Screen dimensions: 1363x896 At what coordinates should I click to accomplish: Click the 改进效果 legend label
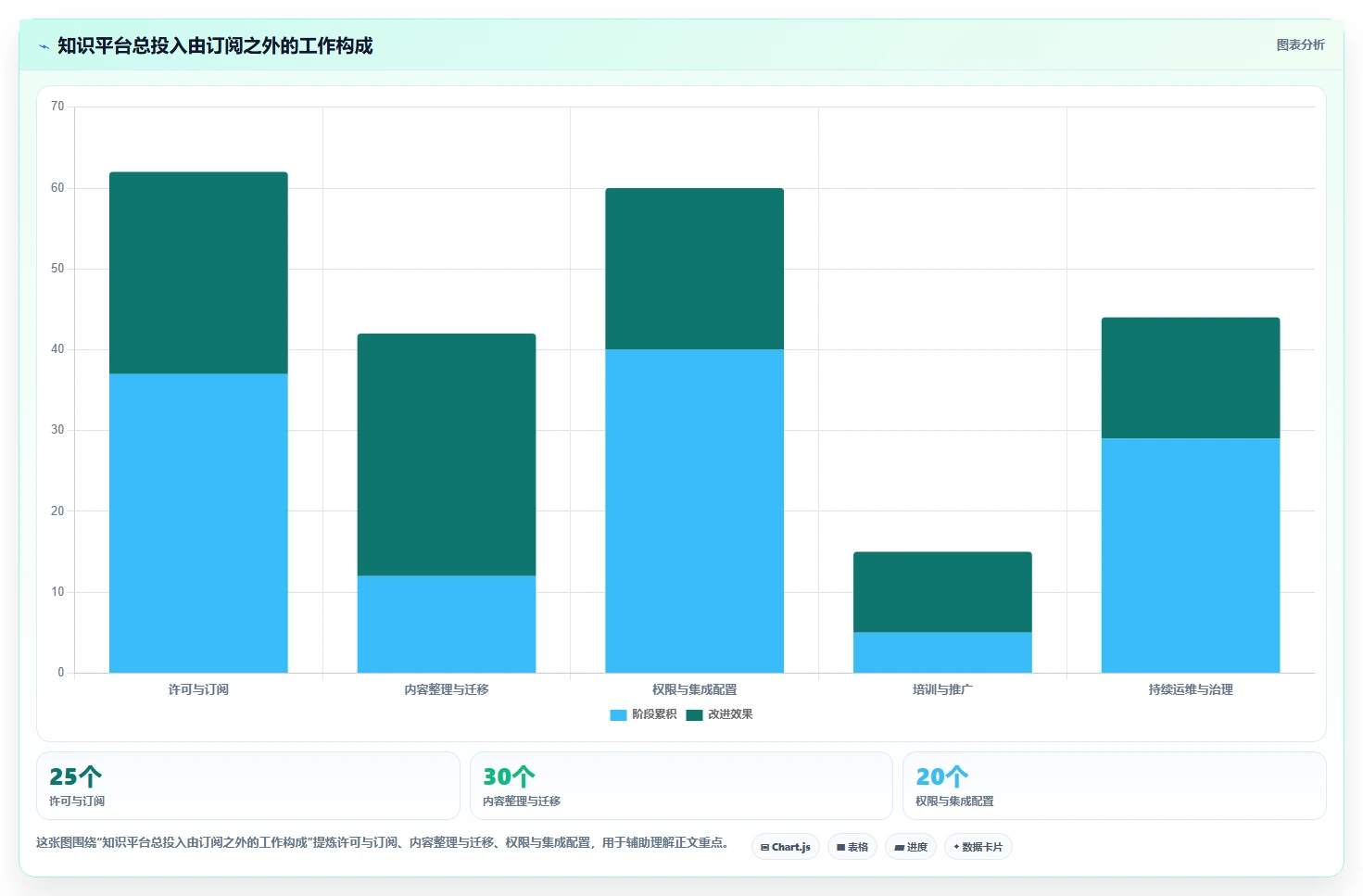[x=730, y=714]
